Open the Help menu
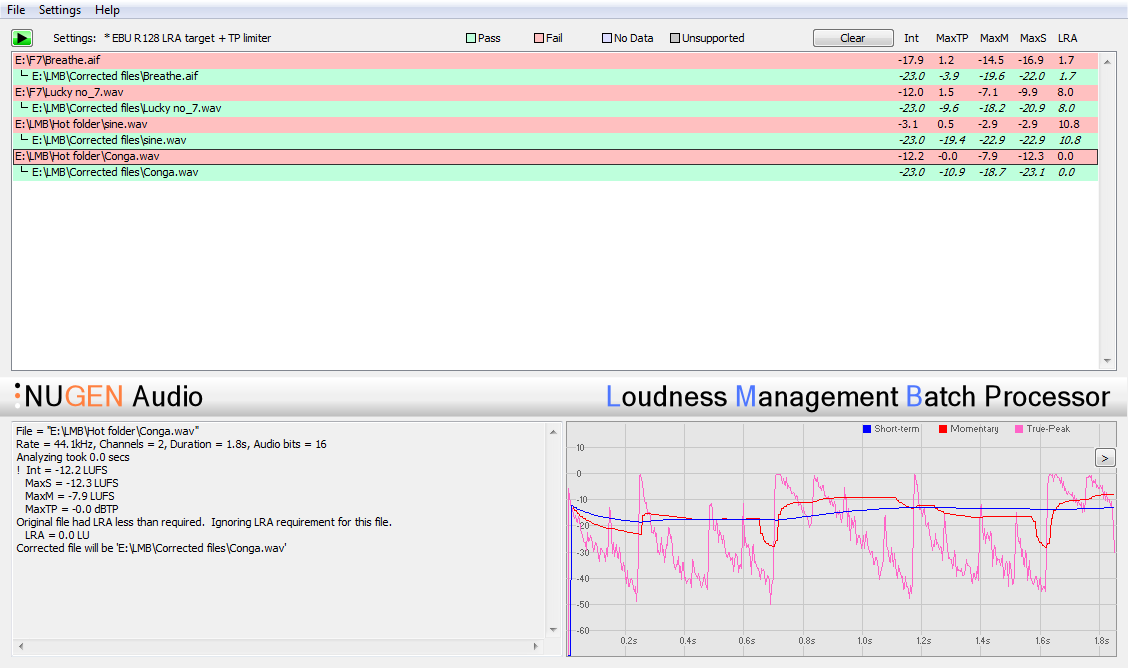The width and height of the screenshot is (1128, 668). click(107, 10)
